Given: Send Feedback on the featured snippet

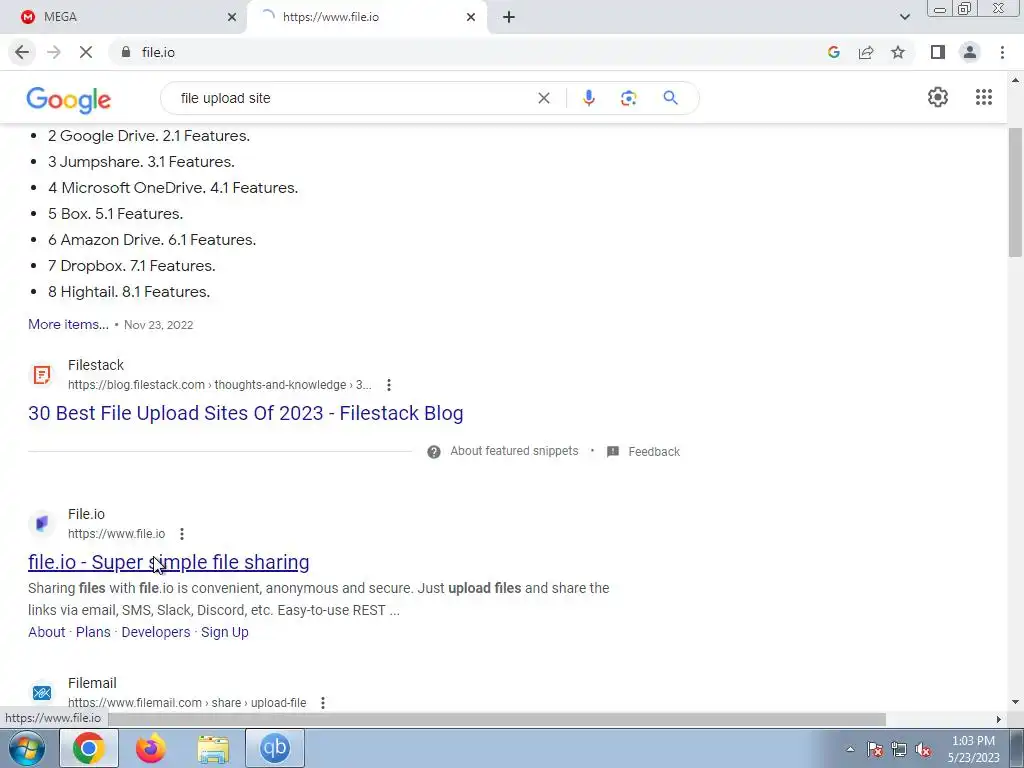Looking at the screenshot, I should pyautogui.click(x=654, y=452).
